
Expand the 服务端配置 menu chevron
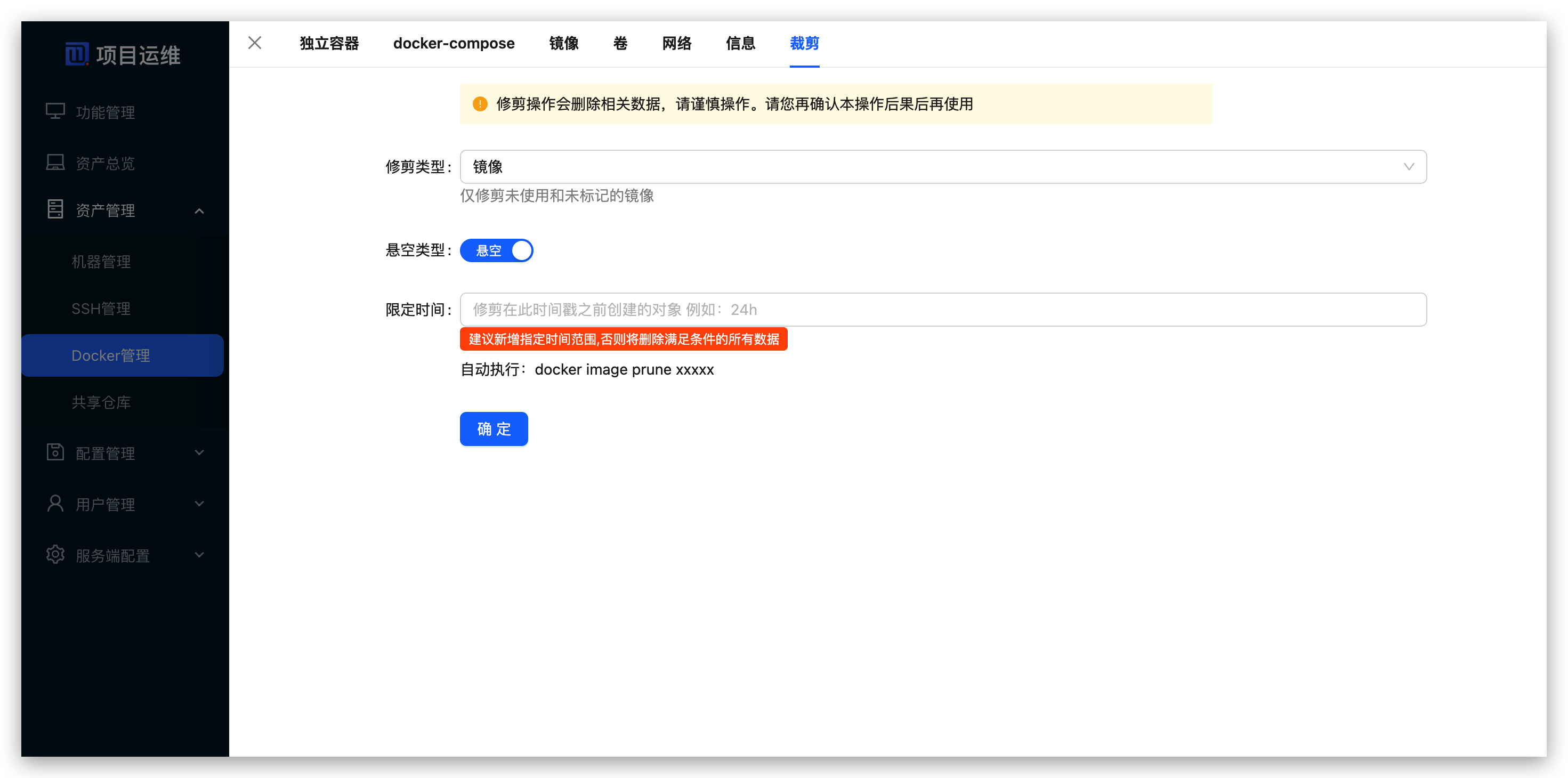(199, 555)
